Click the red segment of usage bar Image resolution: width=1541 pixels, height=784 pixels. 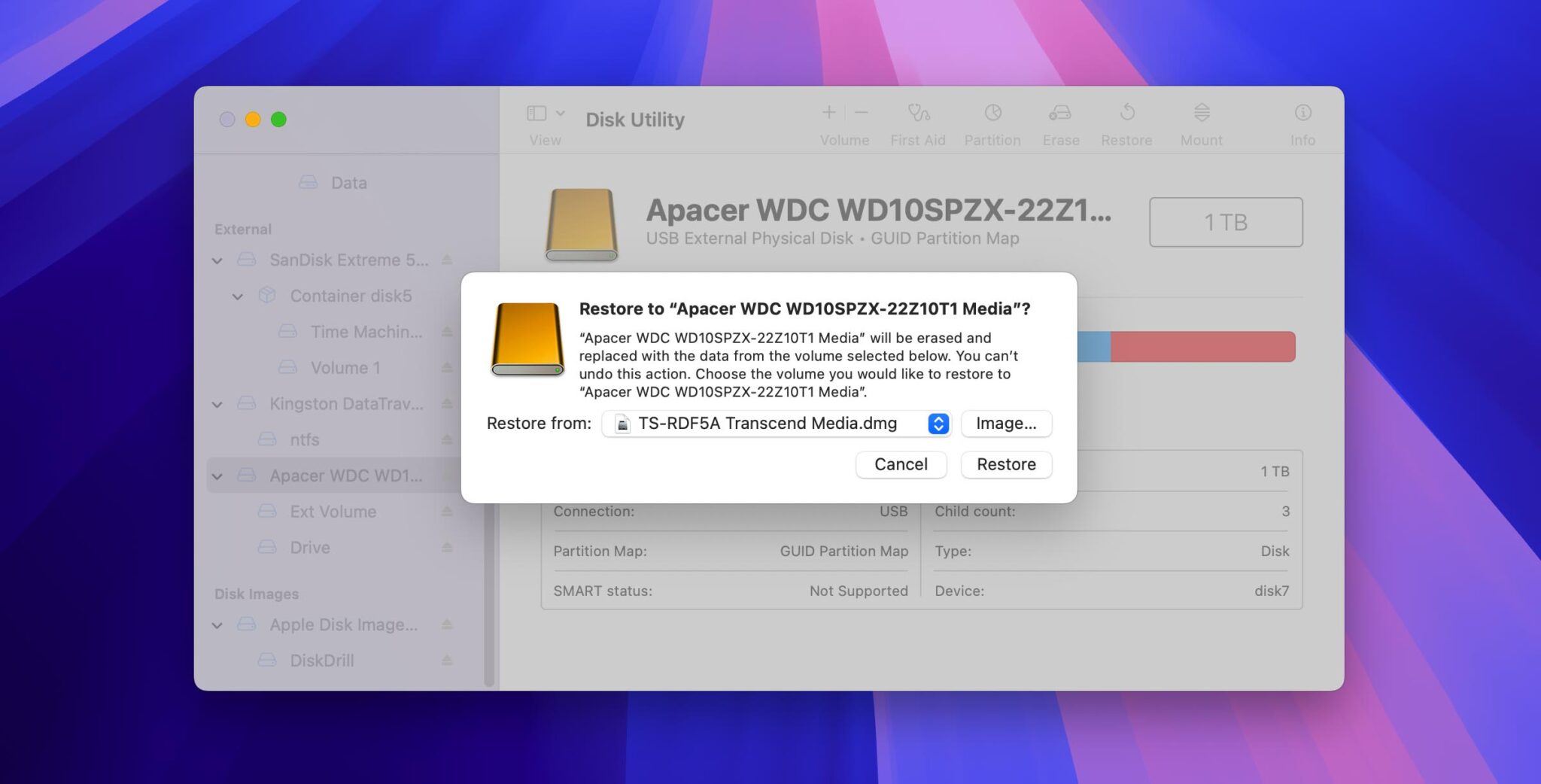[x=1203, y=347]
